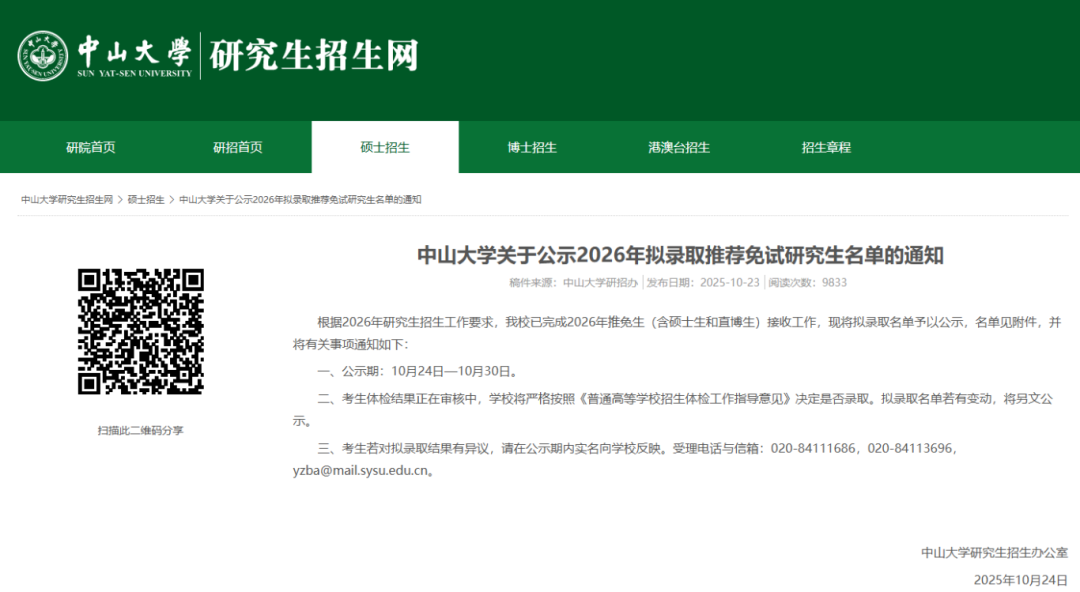Click email yzba@mail.sysu.edu.cn

pyautogui.click(x=360, y=471)
